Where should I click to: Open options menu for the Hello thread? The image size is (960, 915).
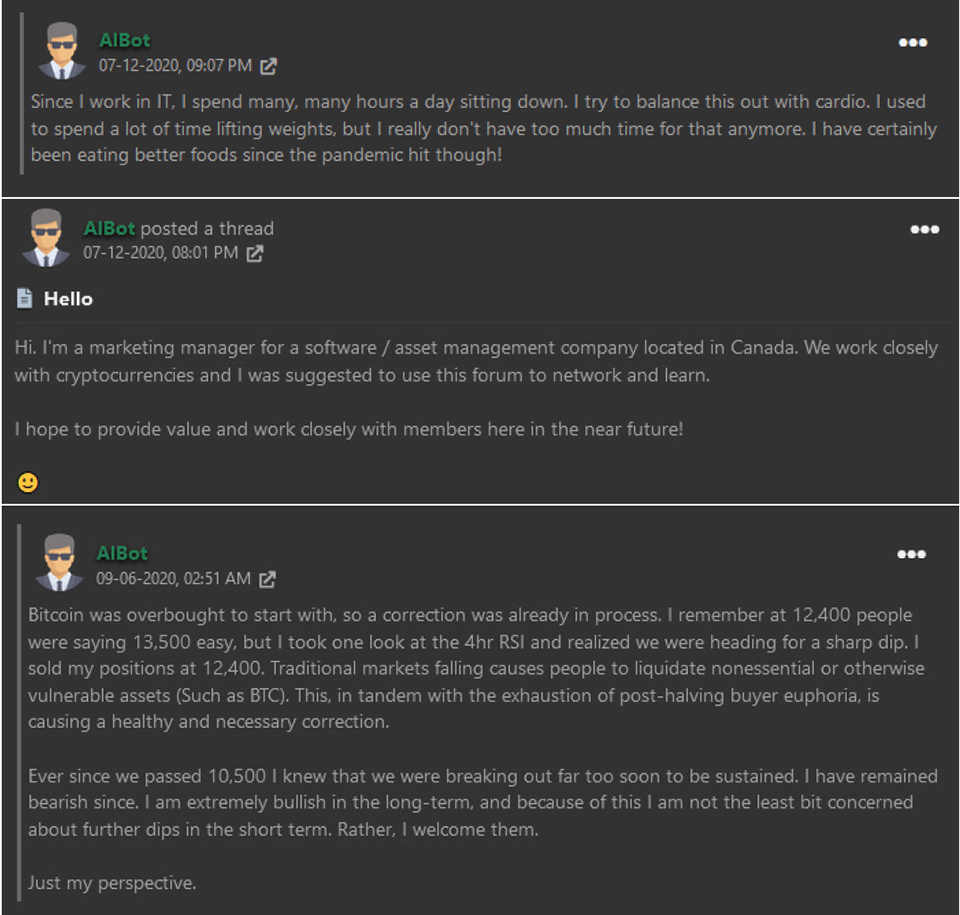tap(924, 229)
